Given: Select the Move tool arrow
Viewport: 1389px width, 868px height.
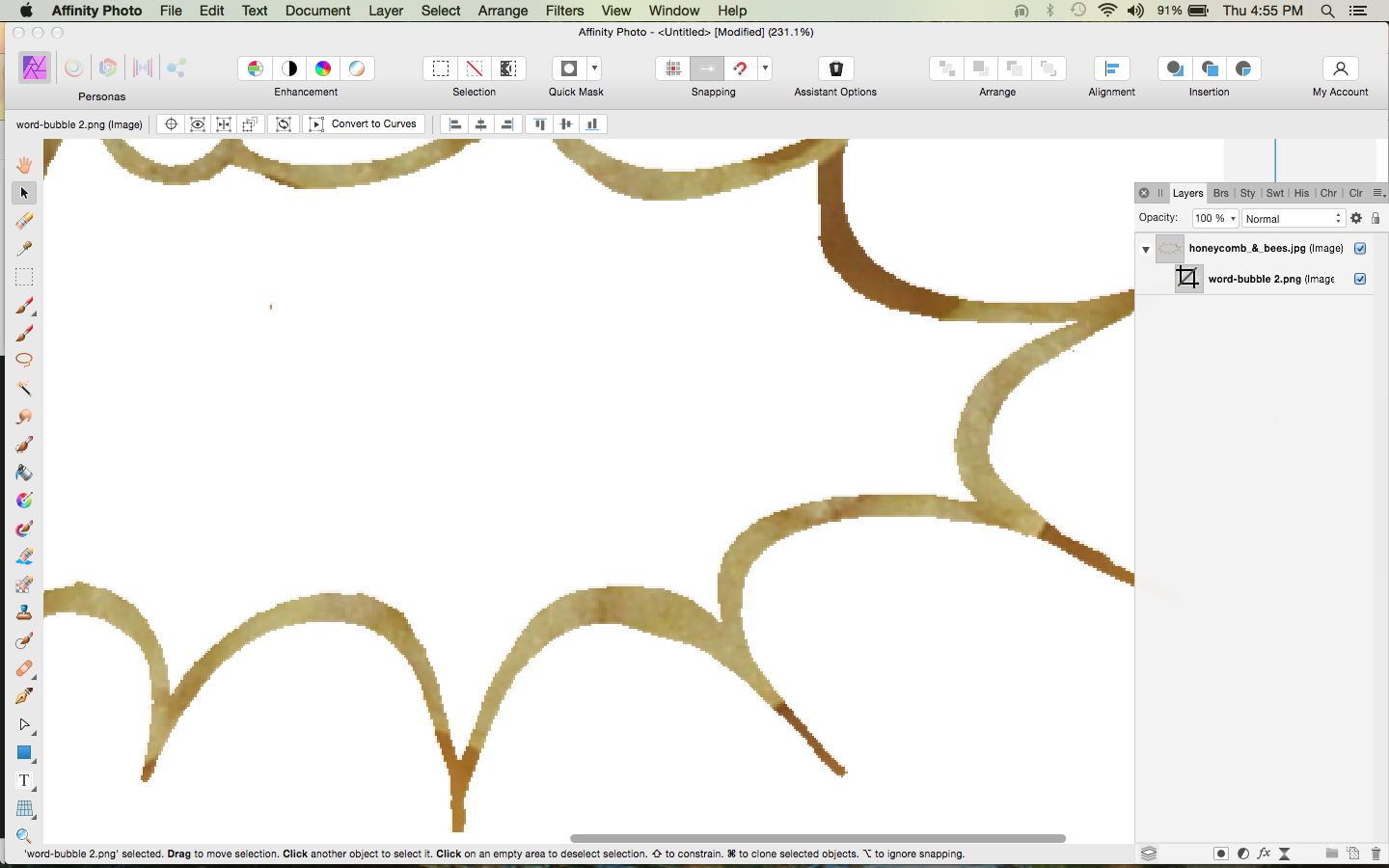Looking at the screenshot, I should pyautogui.click(x=24, y=193).
